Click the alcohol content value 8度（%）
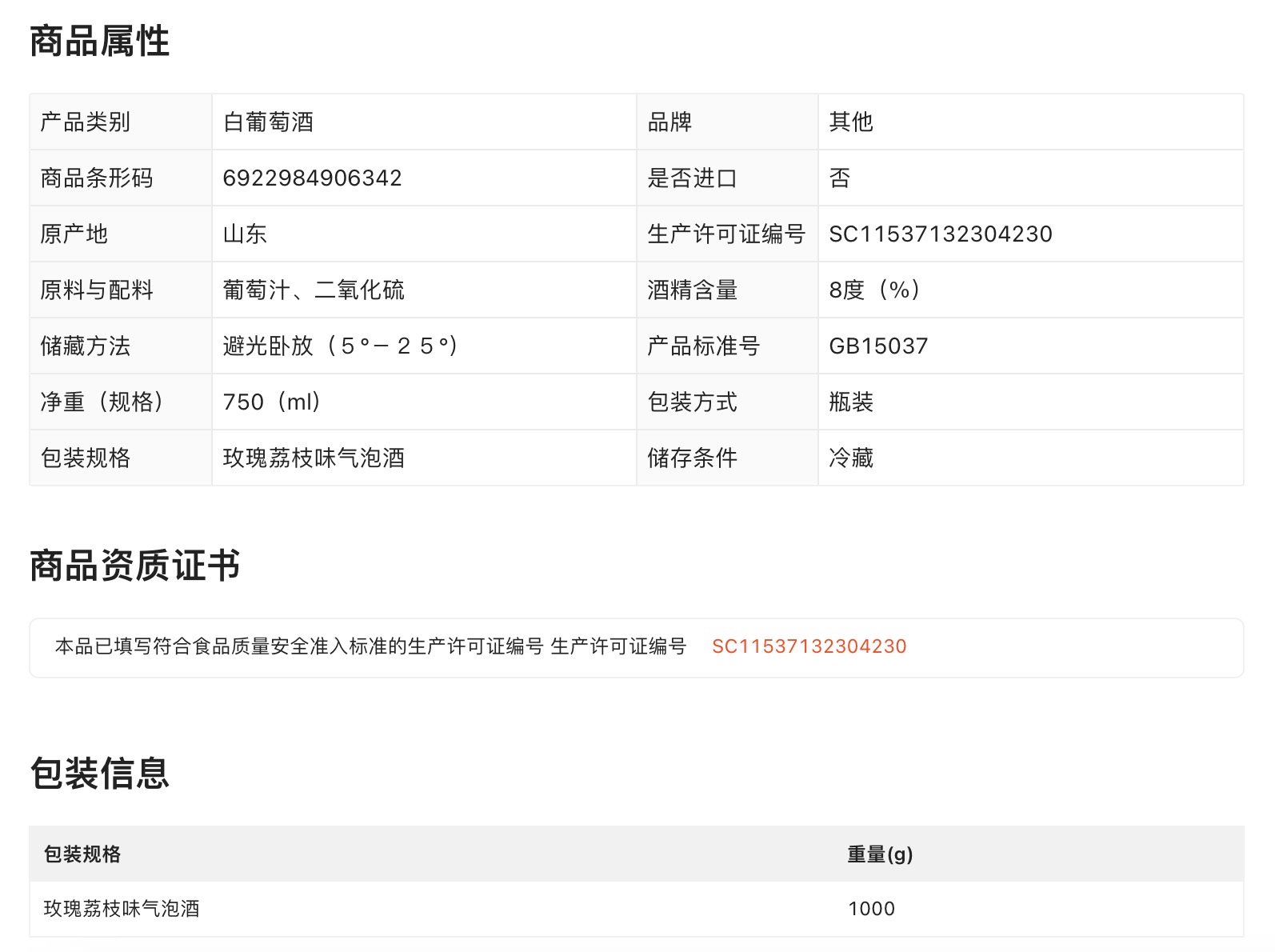The width and height of the screenshot is (1275, 952). coord(875,290)
